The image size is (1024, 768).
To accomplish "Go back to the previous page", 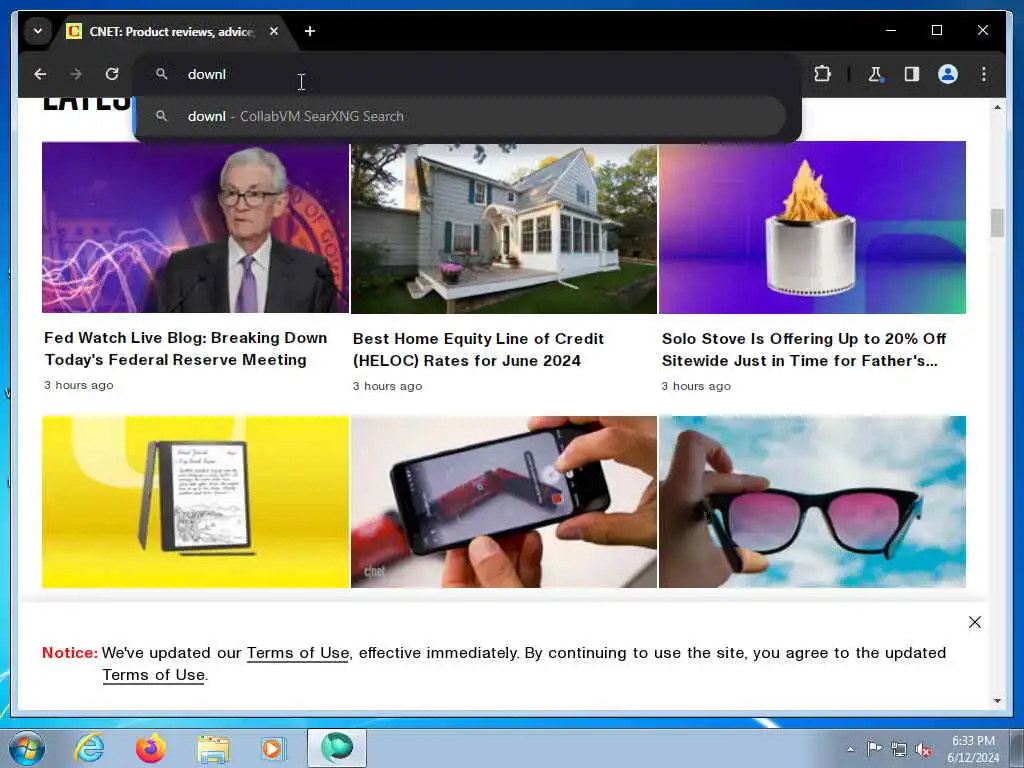I will [x=40, y=74].
